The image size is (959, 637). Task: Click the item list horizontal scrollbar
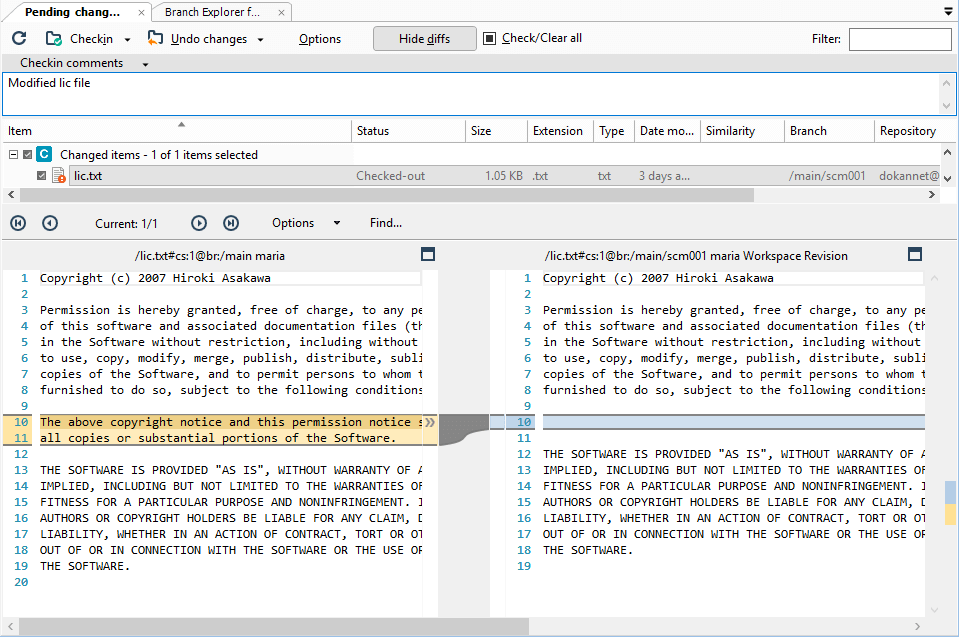click(387, 194)
